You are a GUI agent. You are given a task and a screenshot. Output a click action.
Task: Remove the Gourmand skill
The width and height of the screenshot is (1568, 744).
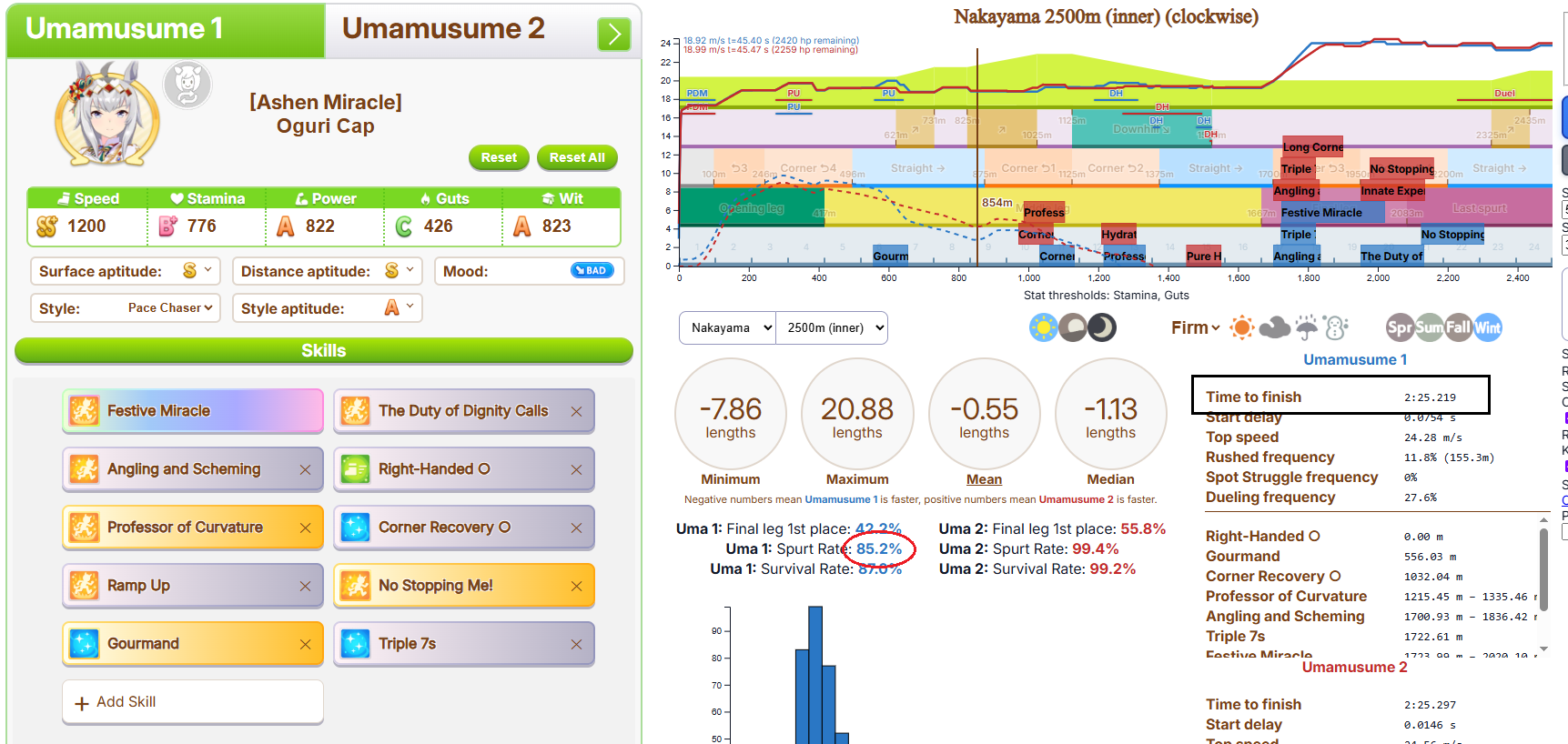coord(305,645)
